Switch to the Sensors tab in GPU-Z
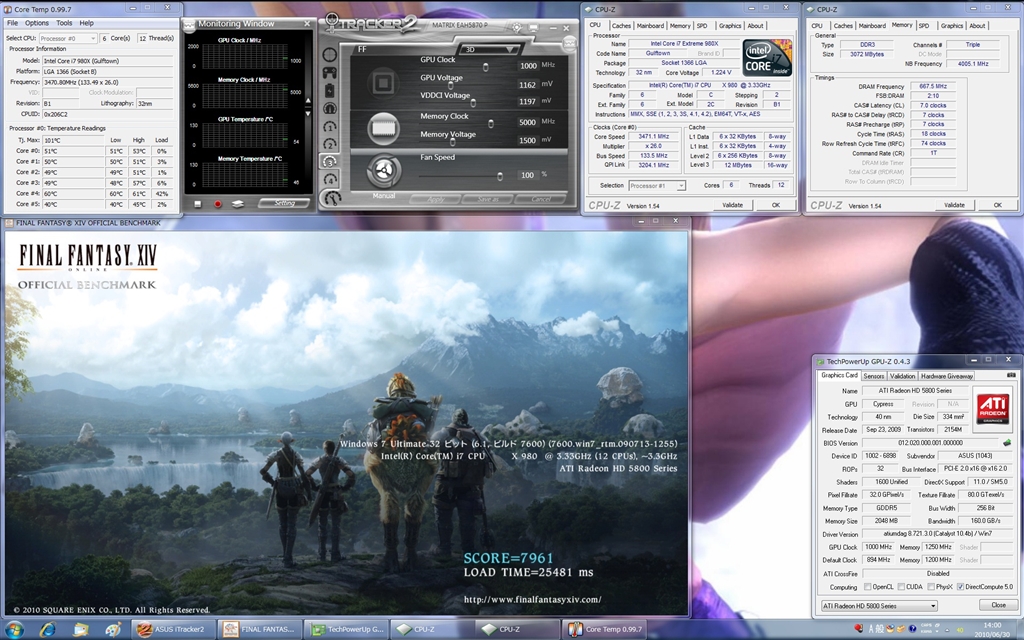The image size is (1024, 640). pyautogui.click(x=874, y=376)
